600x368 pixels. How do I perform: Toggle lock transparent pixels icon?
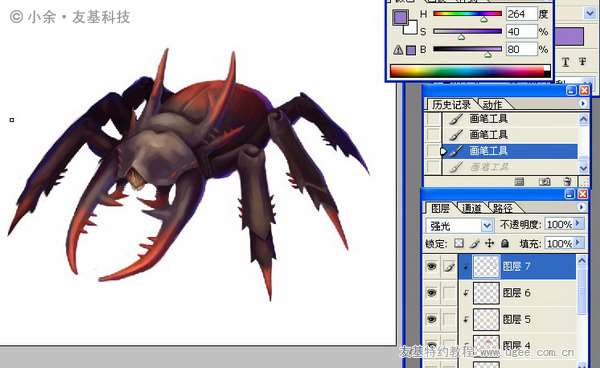[x=458, y=243]
